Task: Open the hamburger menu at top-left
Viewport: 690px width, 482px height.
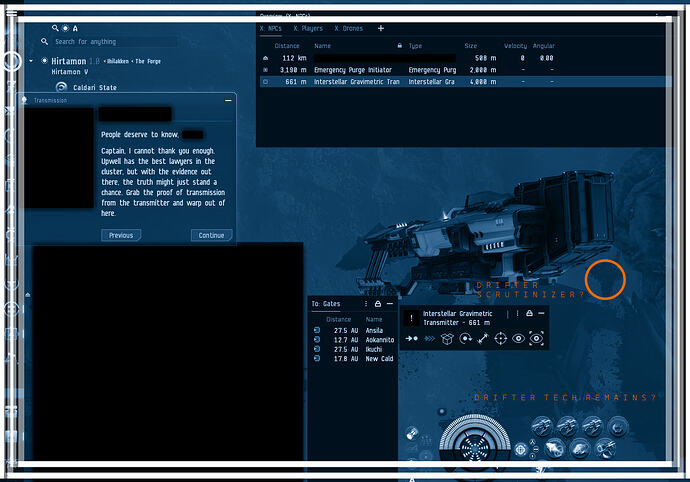Action: click(11, 12)
